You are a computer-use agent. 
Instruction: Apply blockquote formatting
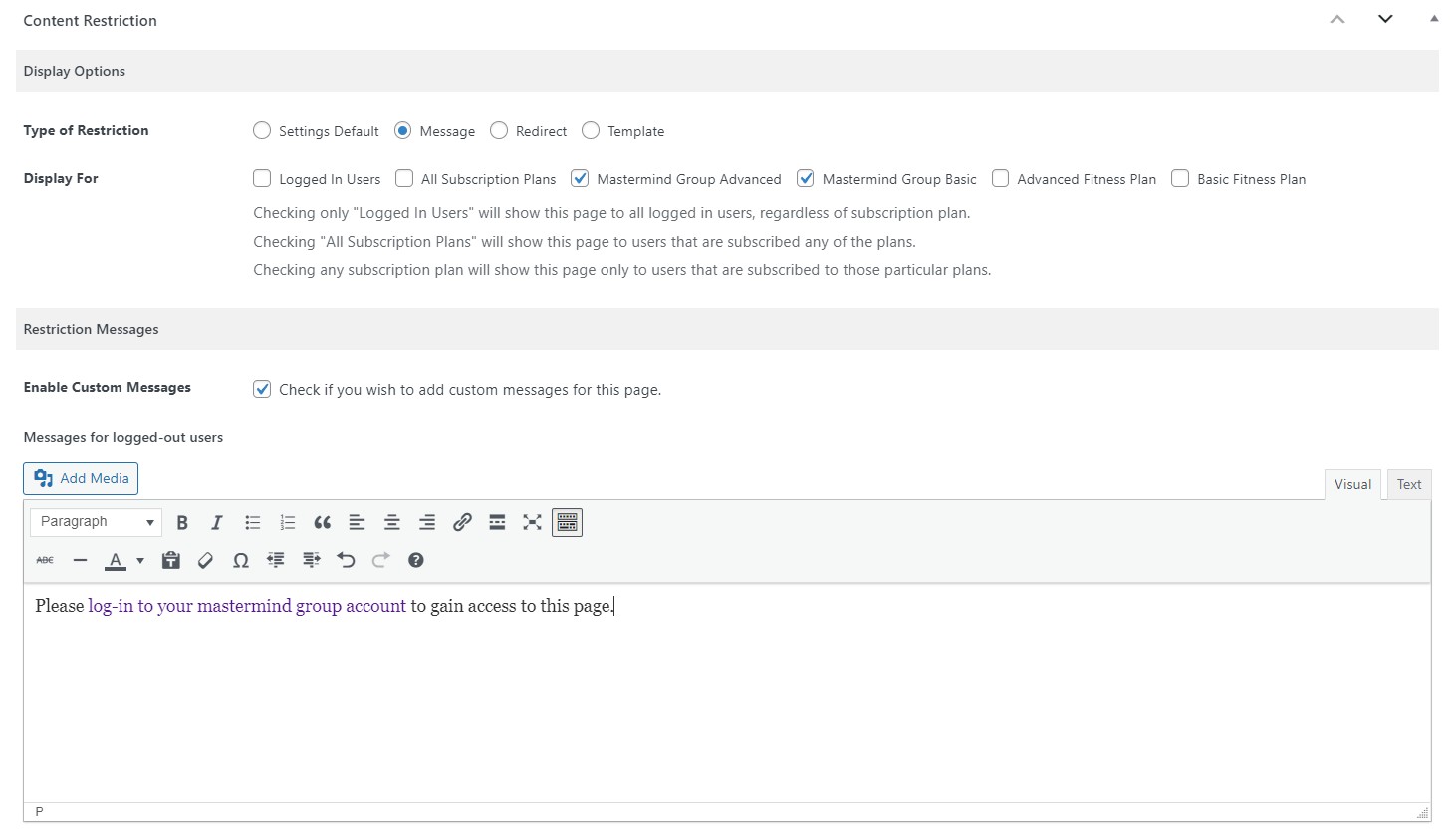pos(323,522)
